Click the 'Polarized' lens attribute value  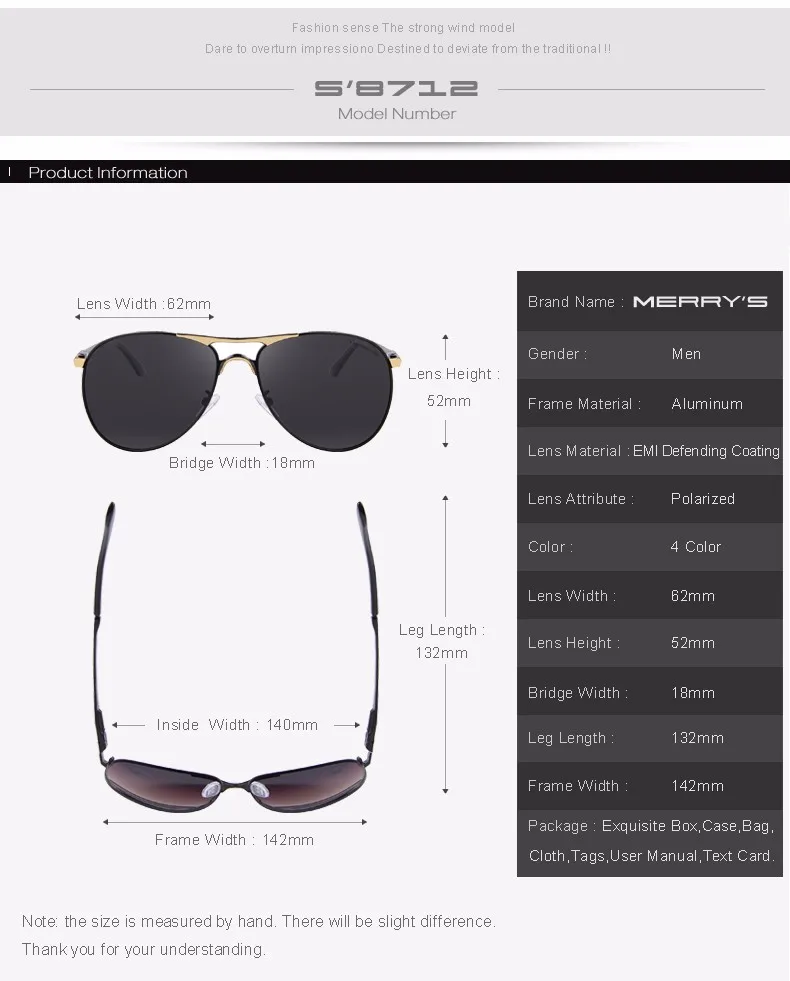702,499
